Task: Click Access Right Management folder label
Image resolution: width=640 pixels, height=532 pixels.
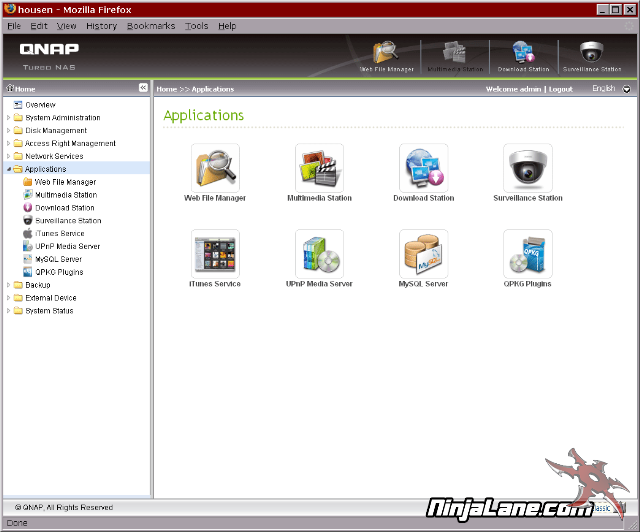Action: click(70, 143)
